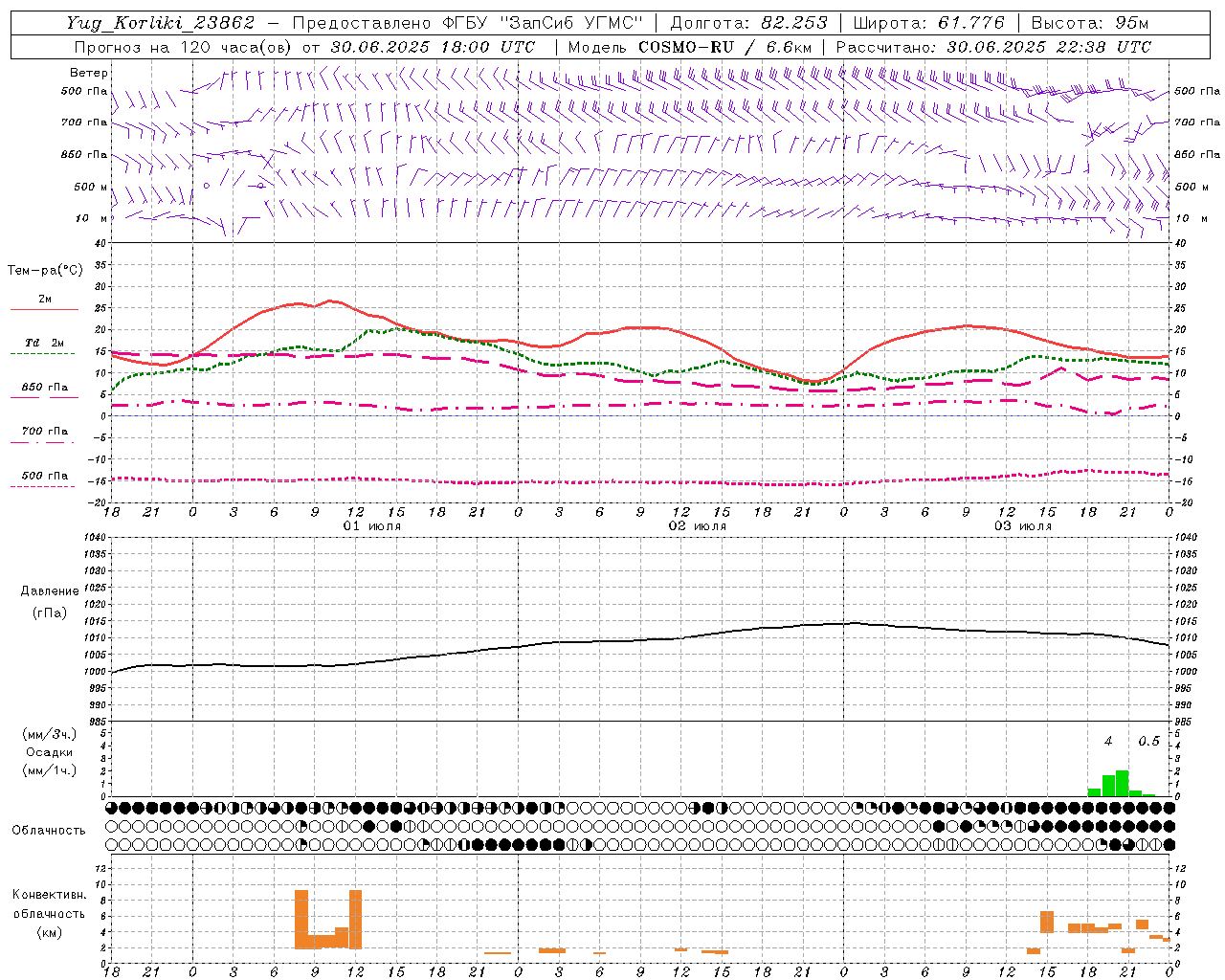Click the tall orange convective bar near 12h July 1
Image resolution: width=1225 pixels, height=980 pixels.
coord(356,919)
